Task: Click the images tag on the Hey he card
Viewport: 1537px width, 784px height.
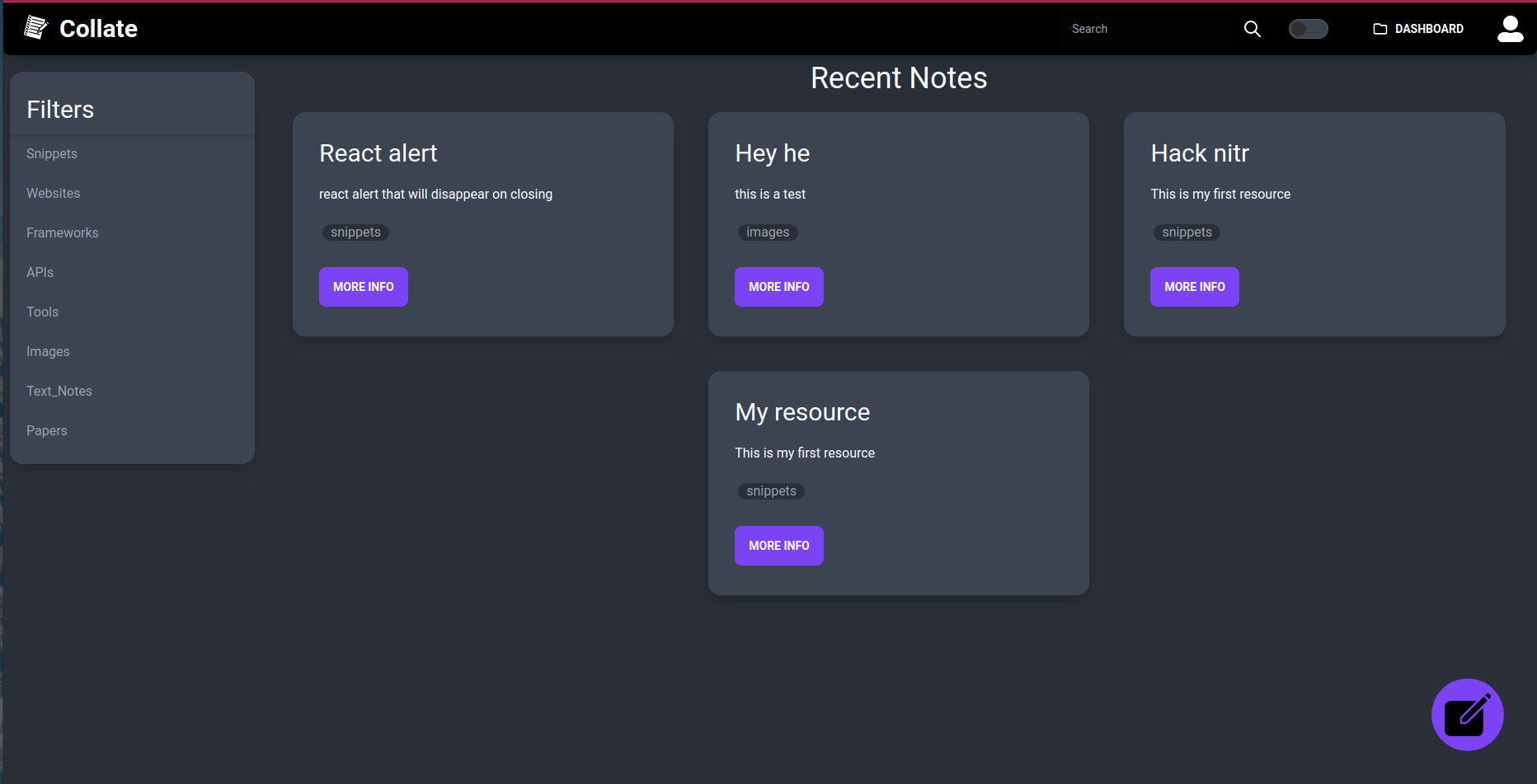Action: [x=767, y=232]
